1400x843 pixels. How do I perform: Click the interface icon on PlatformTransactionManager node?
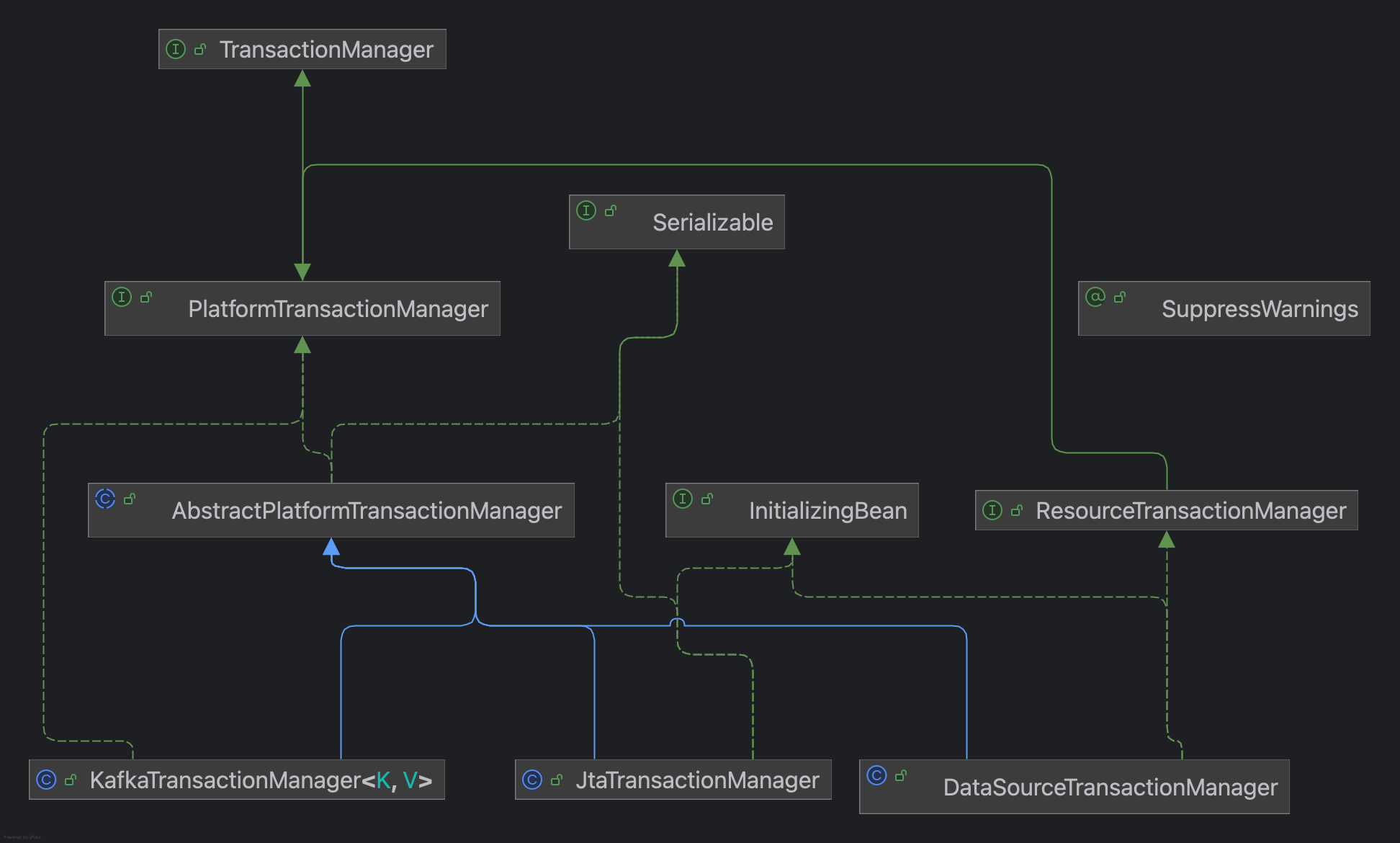pos(122,297)
